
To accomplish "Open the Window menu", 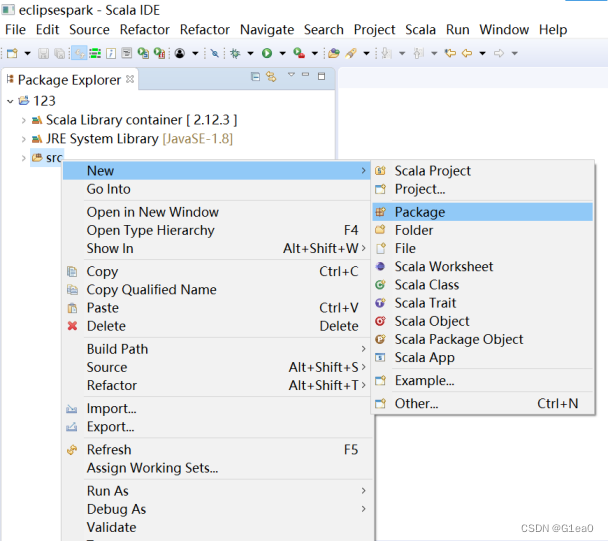I will tap(504, 30).
